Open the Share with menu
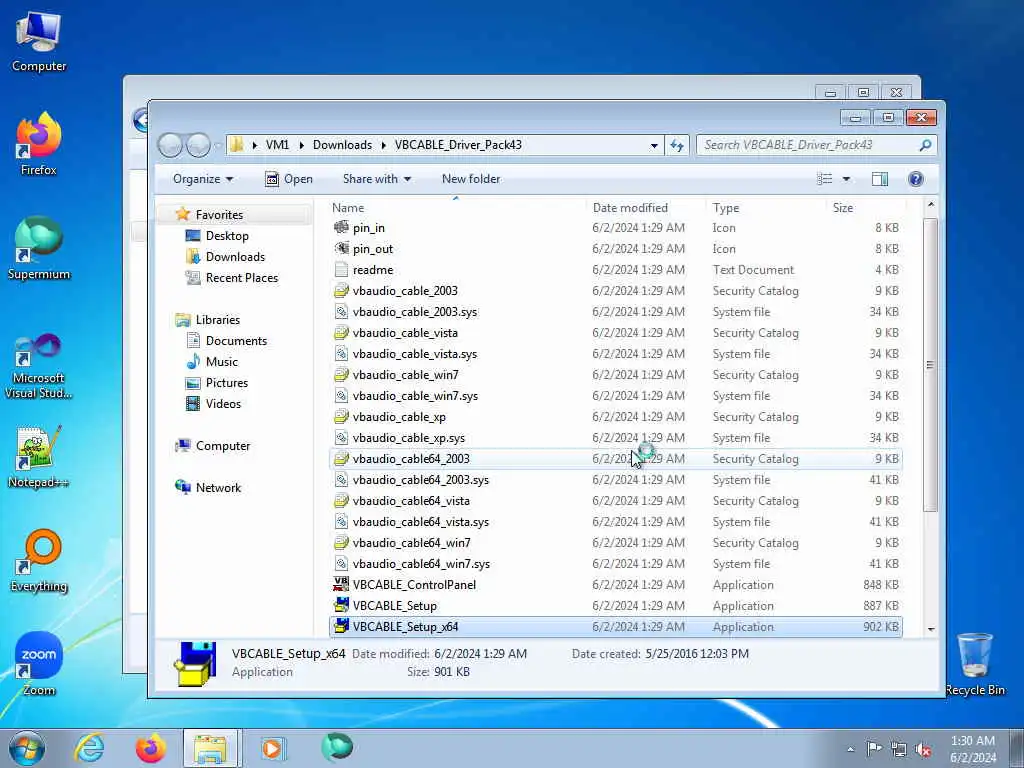The image size is (1024, 768). click(377, 179)
